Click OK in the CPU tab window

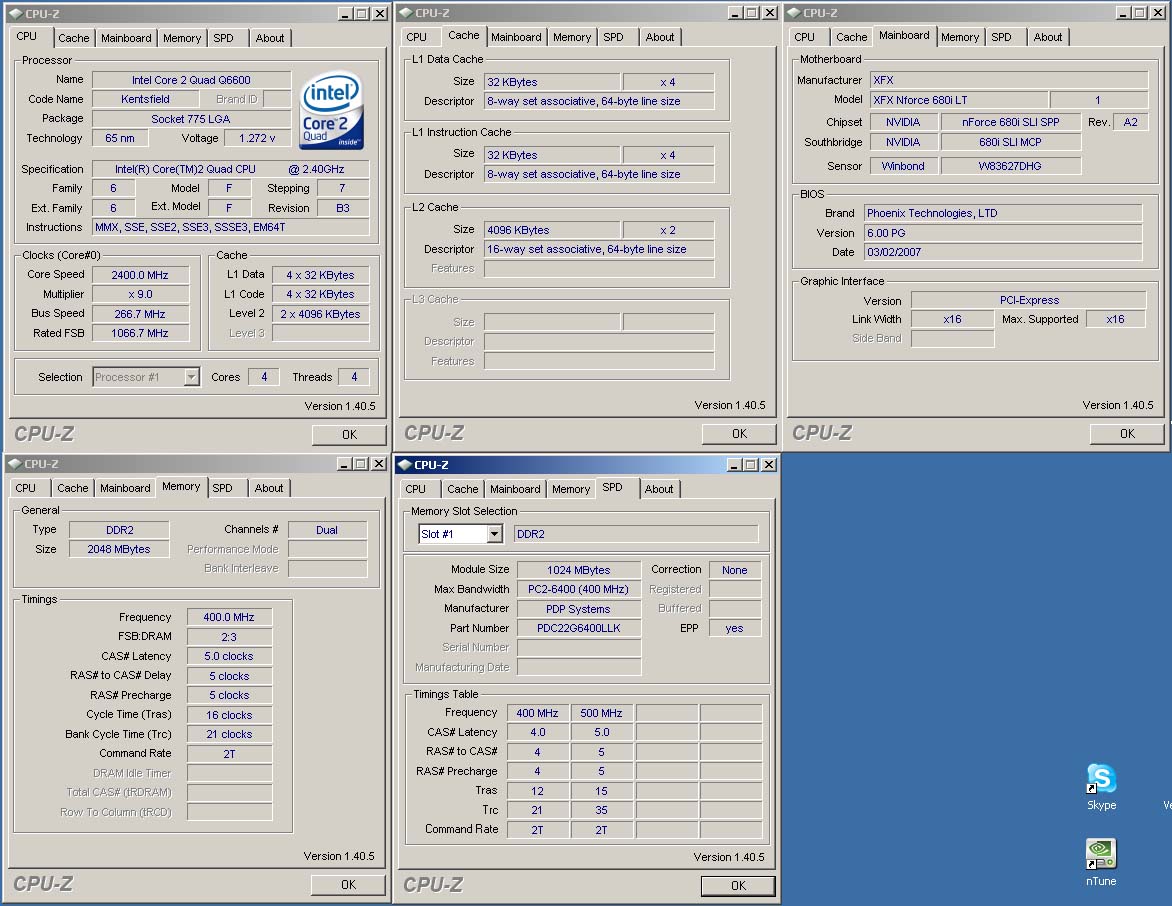[349, 434]
